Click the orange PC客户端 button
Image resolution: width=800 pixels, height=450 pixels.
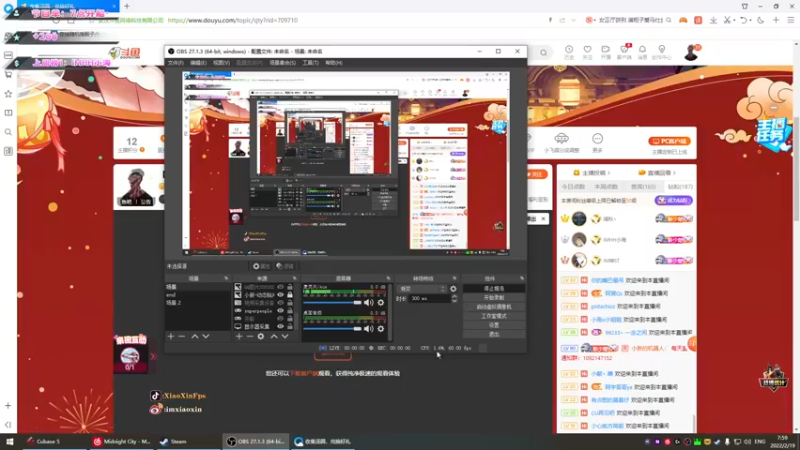(x=669, y=141)
